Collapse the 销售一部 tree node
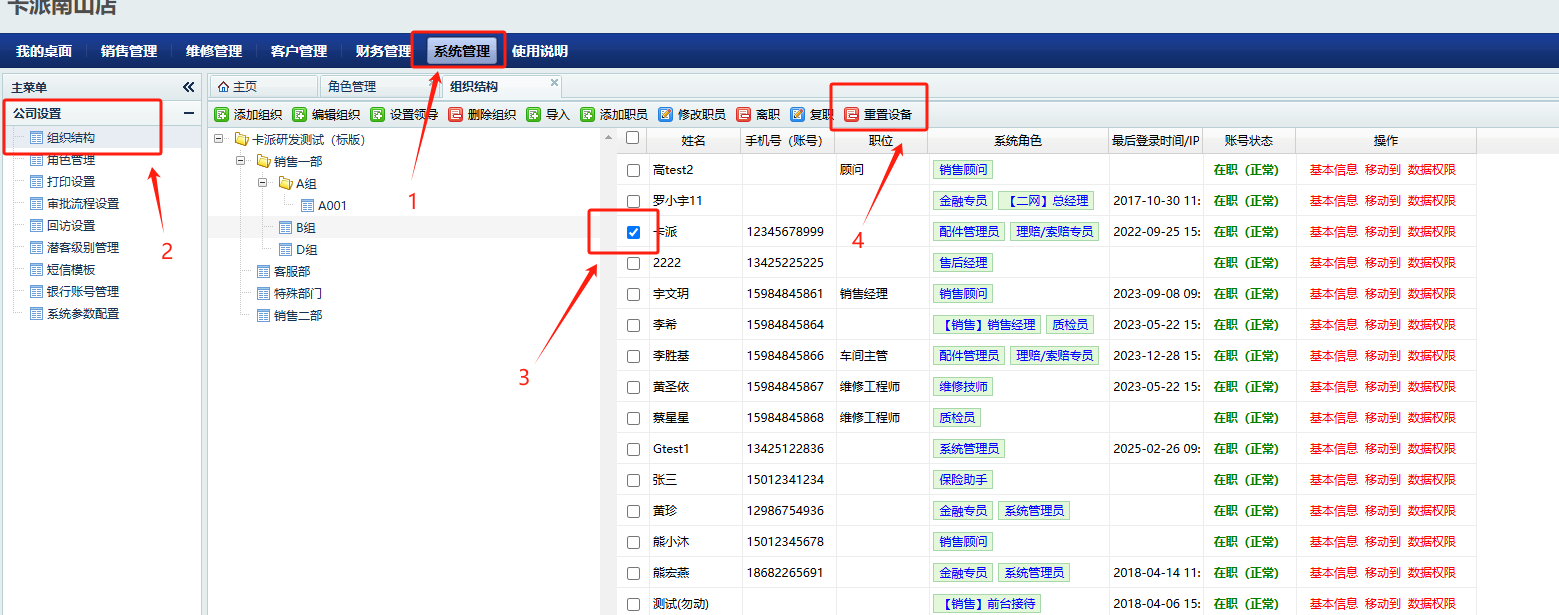The height and width of the screenshot is (615, 1559). pyautogui.click(x=241, y=161)
